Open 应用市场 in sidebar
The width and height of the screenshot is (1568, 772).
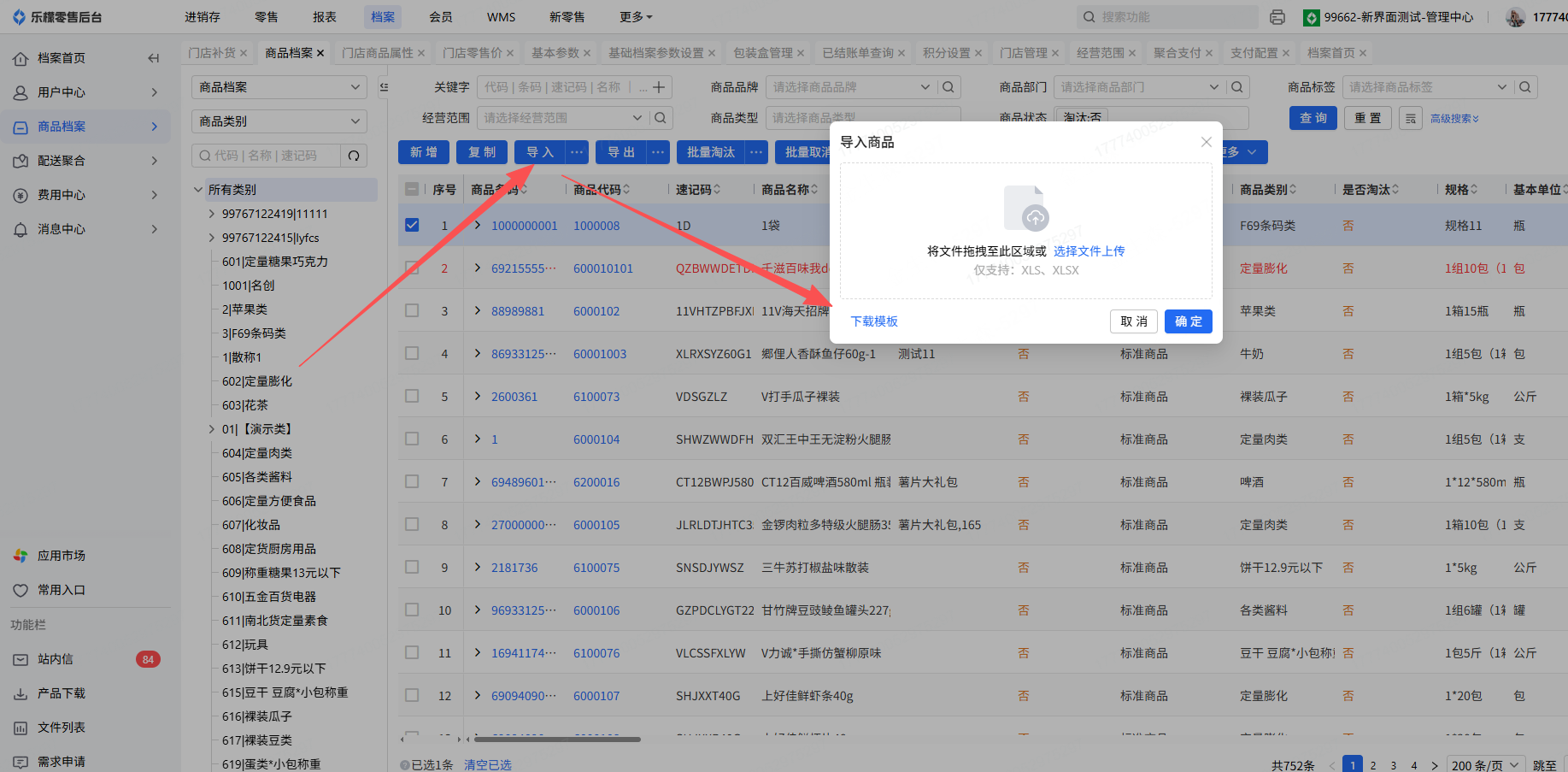[62, 556]
